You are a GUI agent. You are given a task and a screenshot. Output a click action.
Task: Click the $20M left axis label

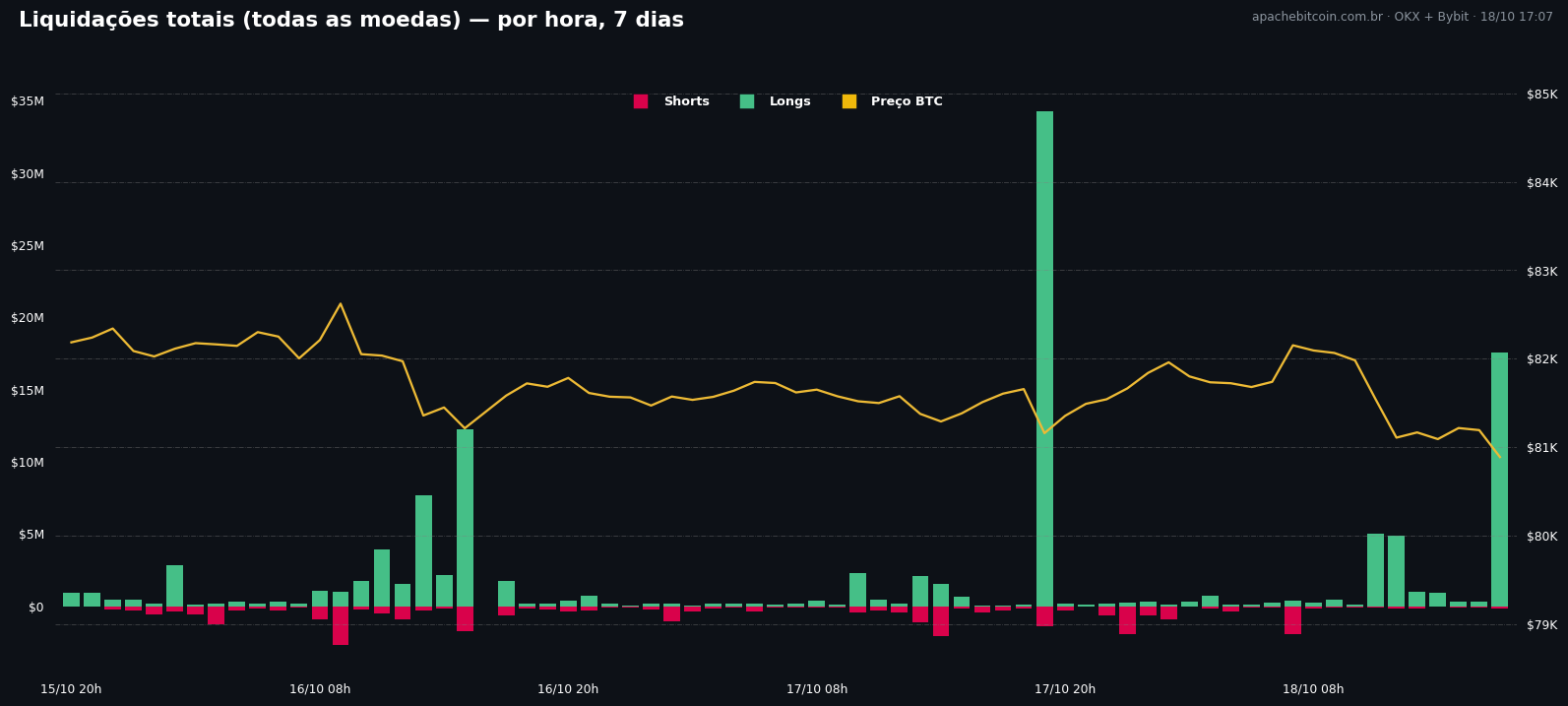(28, 318)
